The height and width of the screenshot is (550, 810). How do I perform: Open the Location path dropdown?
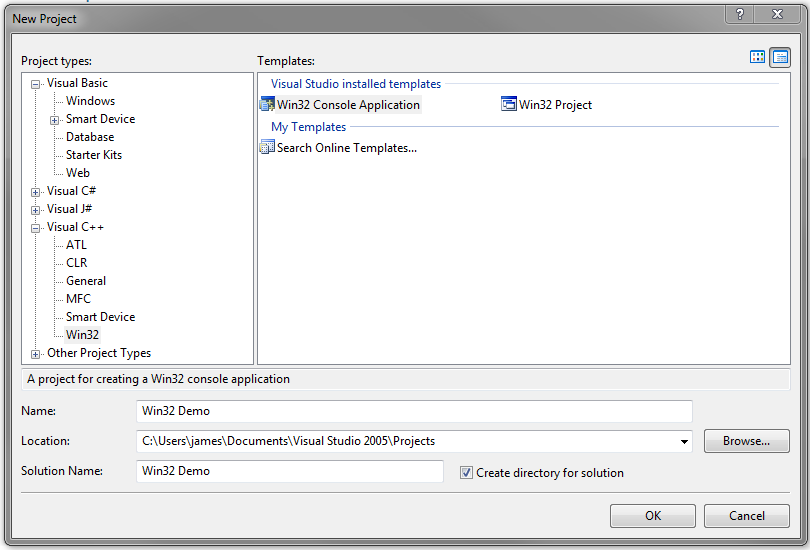[684, 441]
